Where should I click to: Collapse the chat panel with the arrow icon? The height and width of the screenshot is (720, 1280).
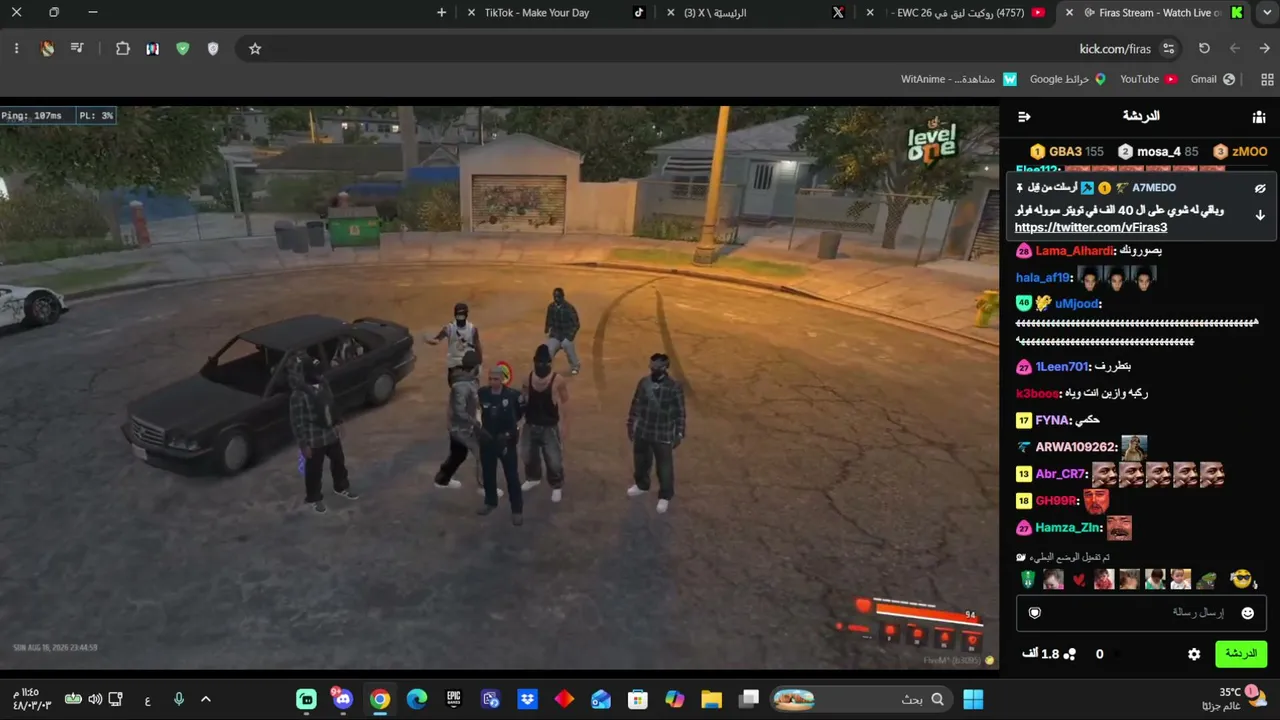(x=1024, y=117)
